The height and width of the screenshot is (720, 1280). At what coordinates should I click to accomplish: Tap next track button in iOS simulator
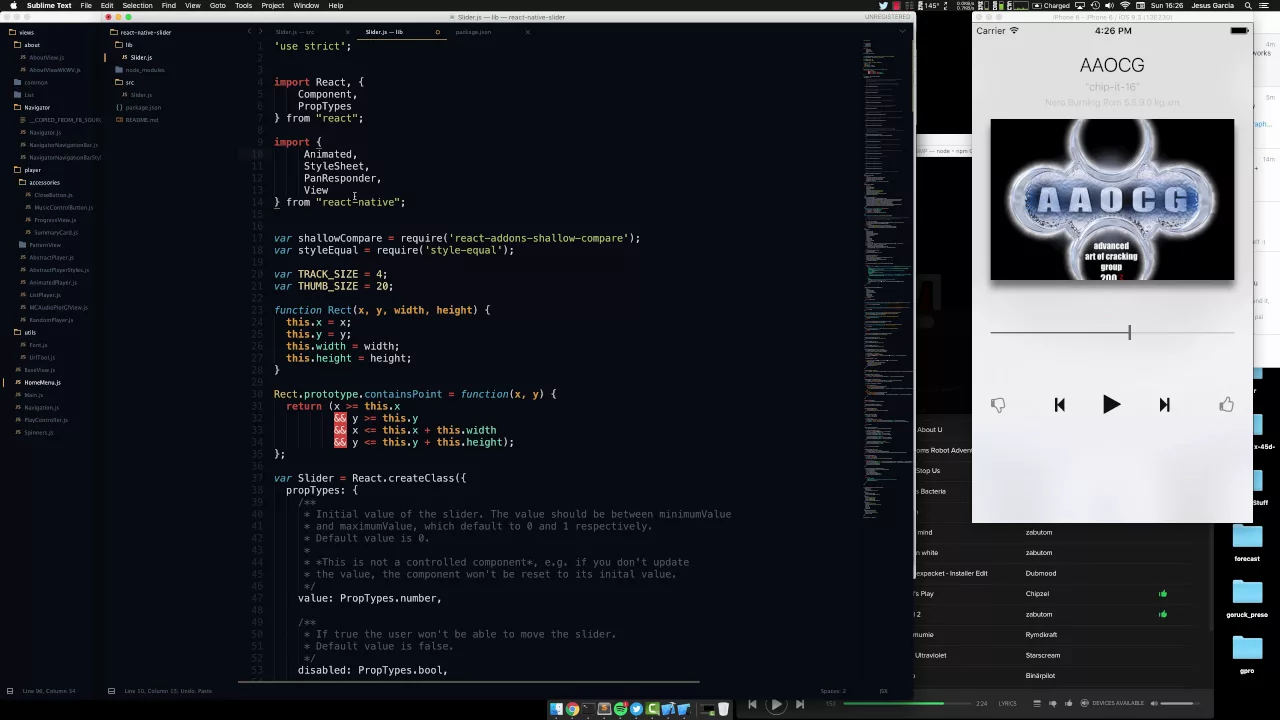(x=1164, y=405)
